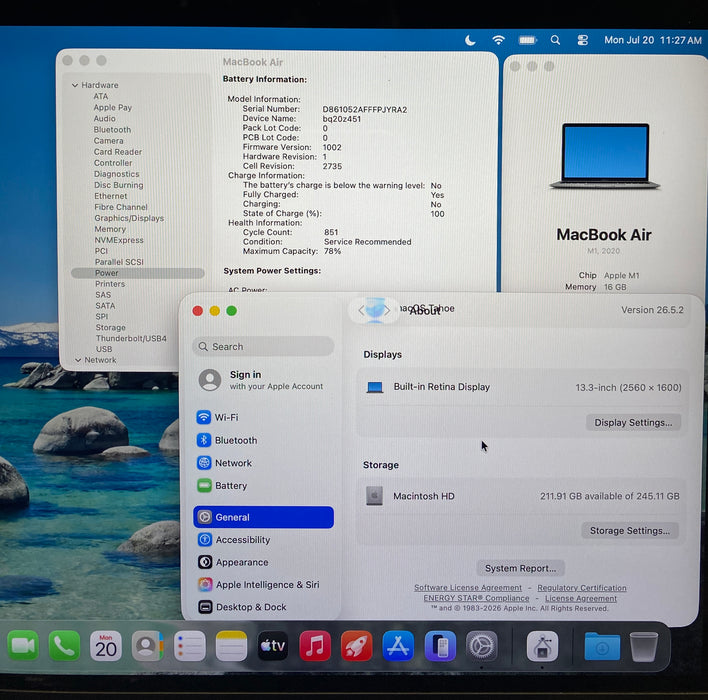Open Appearance in the Settings sidebar

(x=264, y=562)
